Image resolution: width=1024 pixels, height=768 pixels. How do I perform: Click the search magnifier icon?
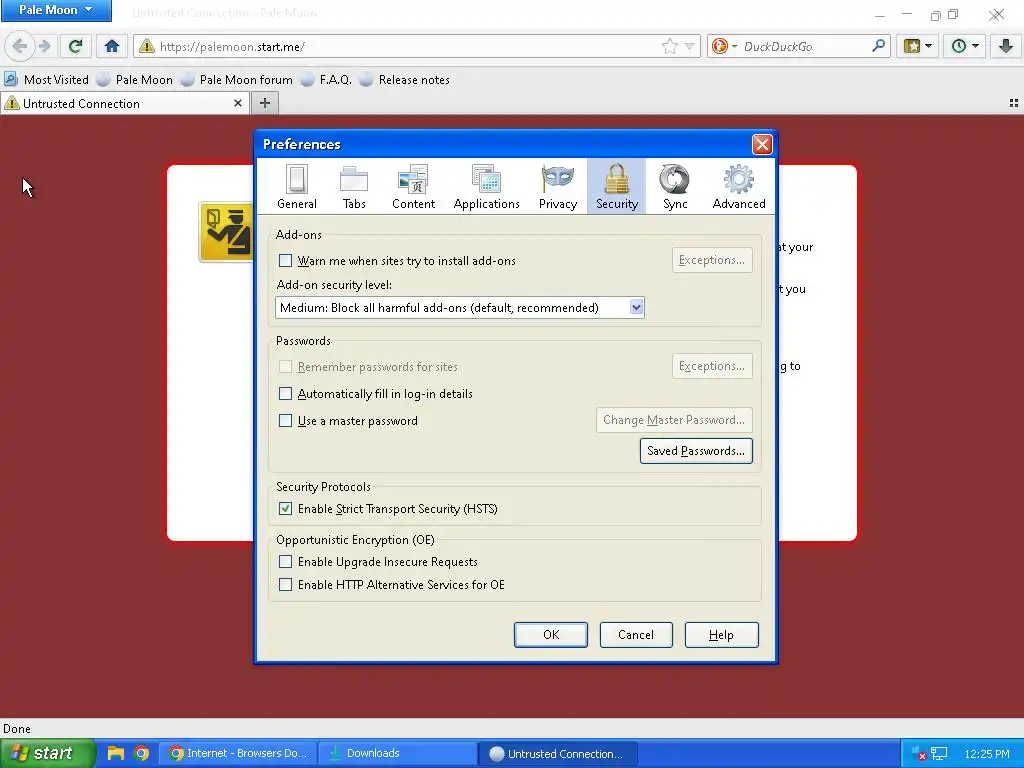pos(878,46)
